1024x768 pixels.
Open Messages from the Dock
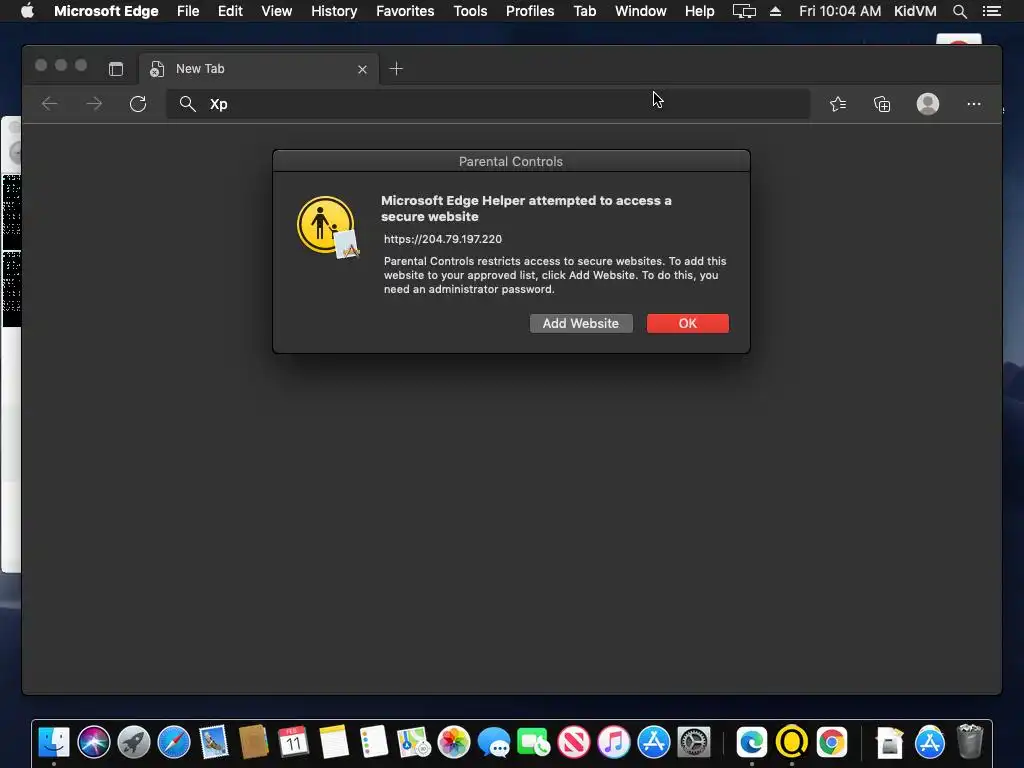pyautogui.click(x=494, y=743)
